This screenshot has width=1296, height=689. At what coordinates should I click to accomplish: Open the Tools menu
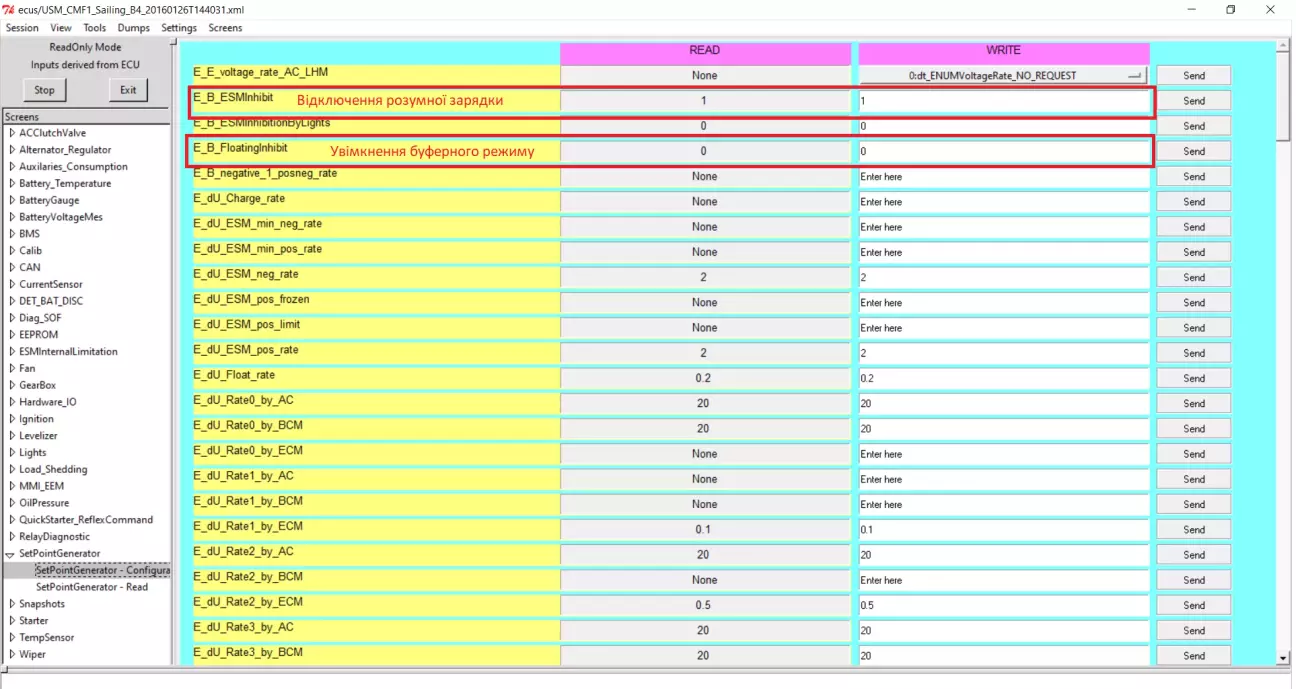point(95,28)
